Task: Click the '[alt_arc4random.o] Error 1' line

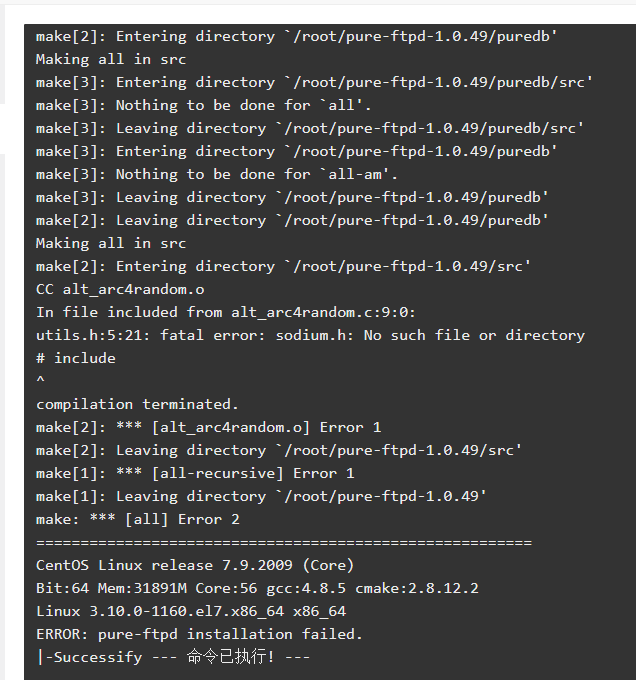Action: click(x=209, y=427)
